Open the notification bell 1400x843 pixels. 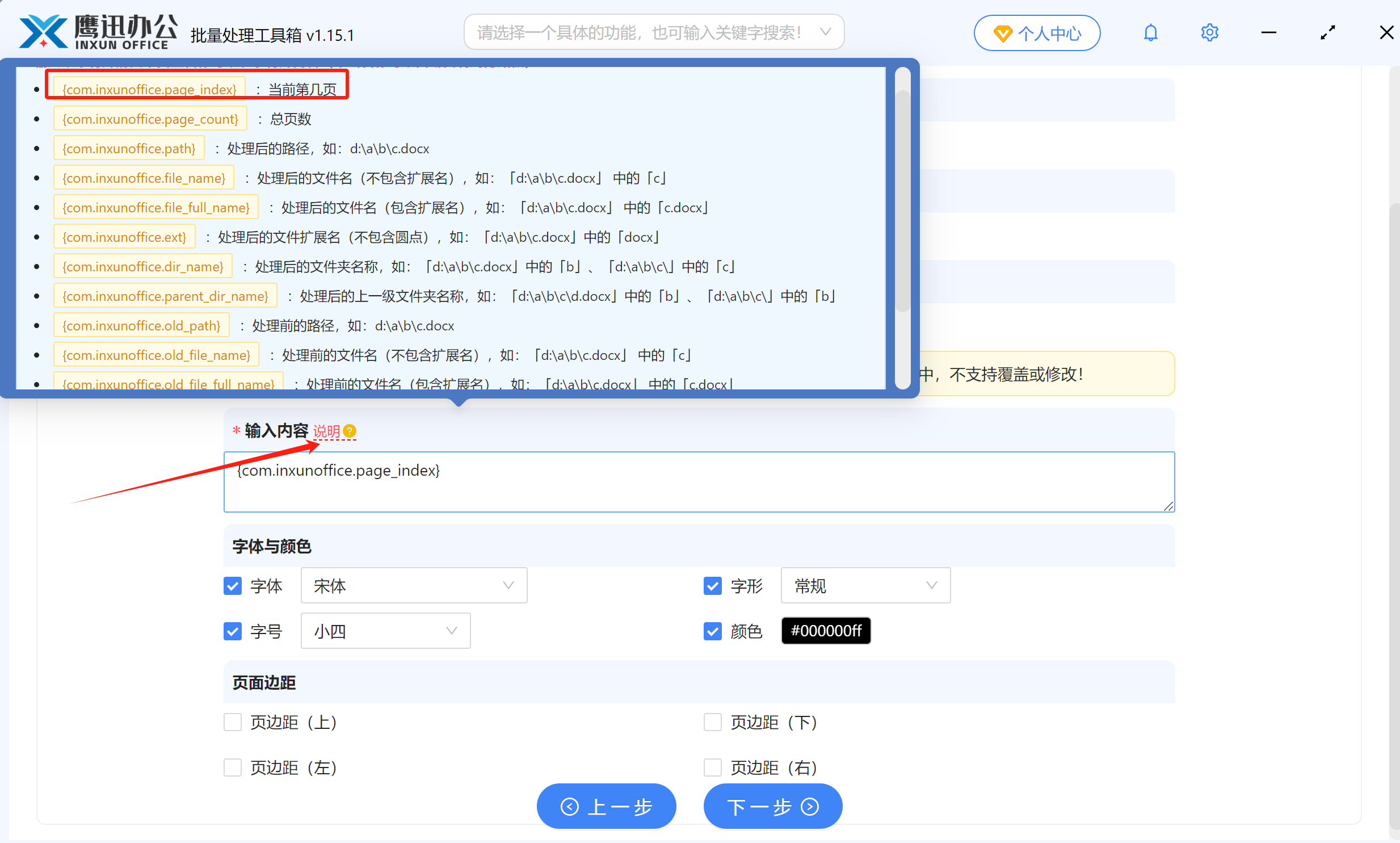[1150, 32]
